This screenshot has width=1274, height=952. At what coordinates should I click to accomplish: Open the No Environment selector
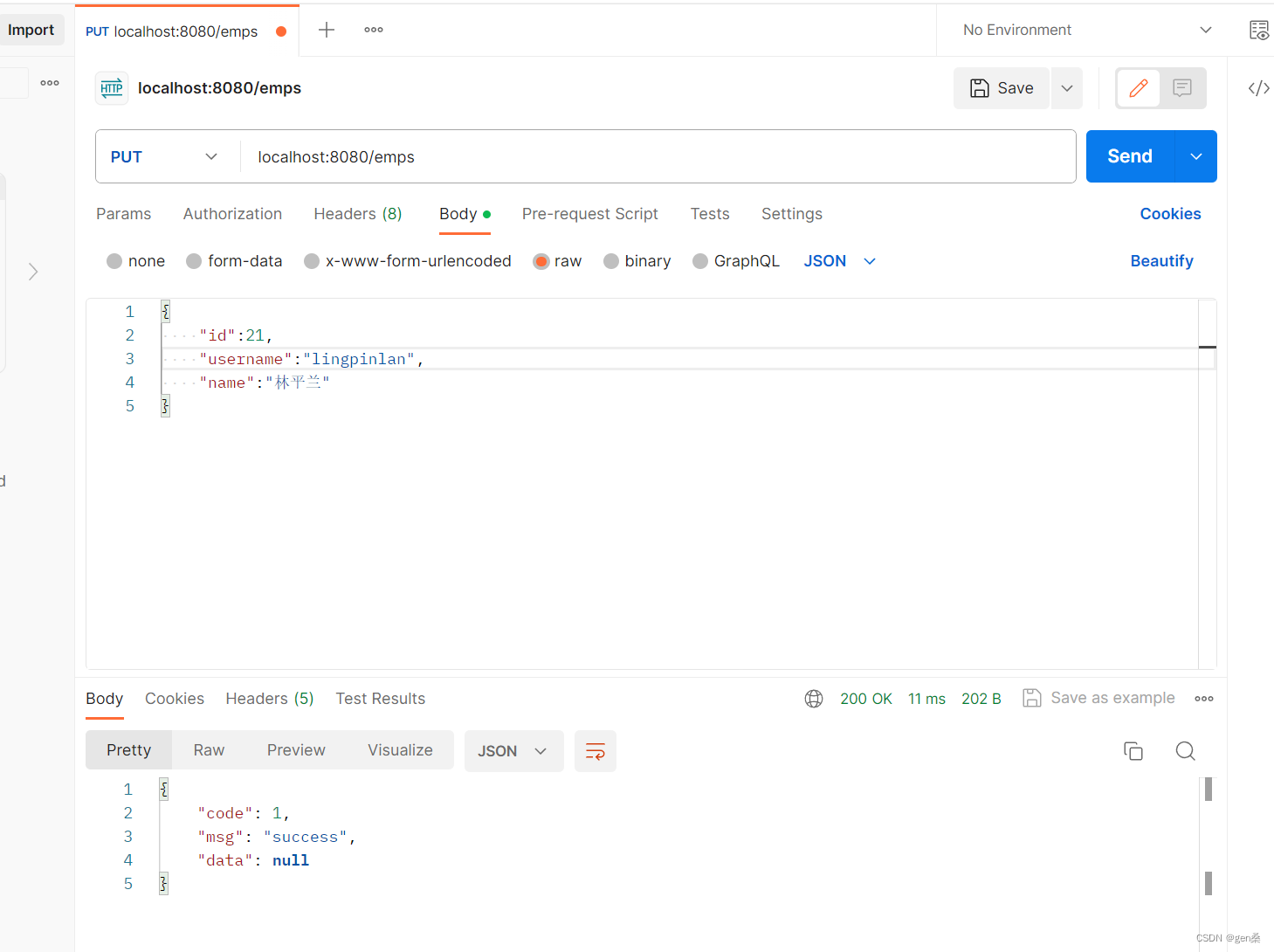(1087, 30)
